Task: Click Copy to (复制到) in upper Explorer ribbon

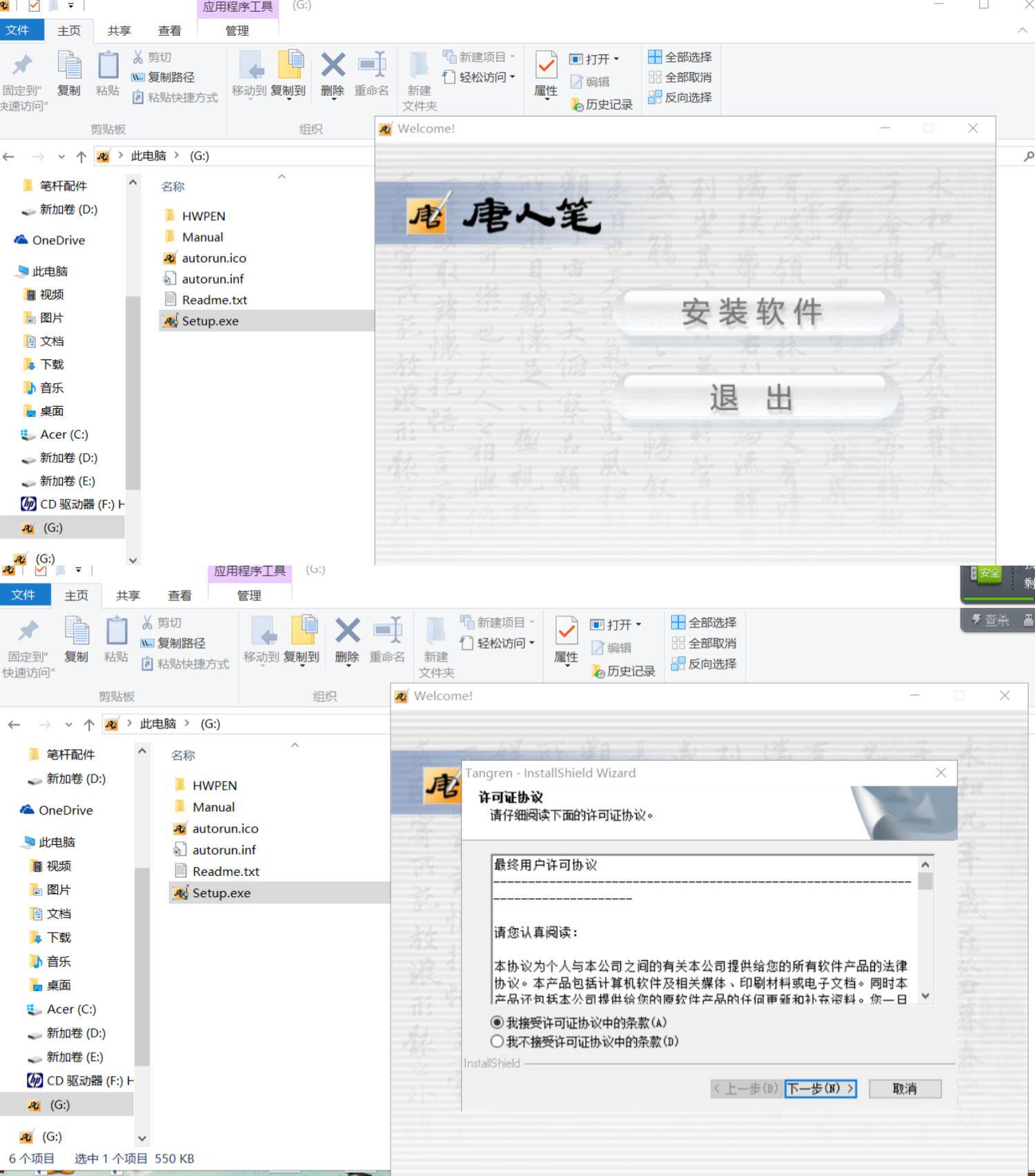Action: click(x=288, y=74)
